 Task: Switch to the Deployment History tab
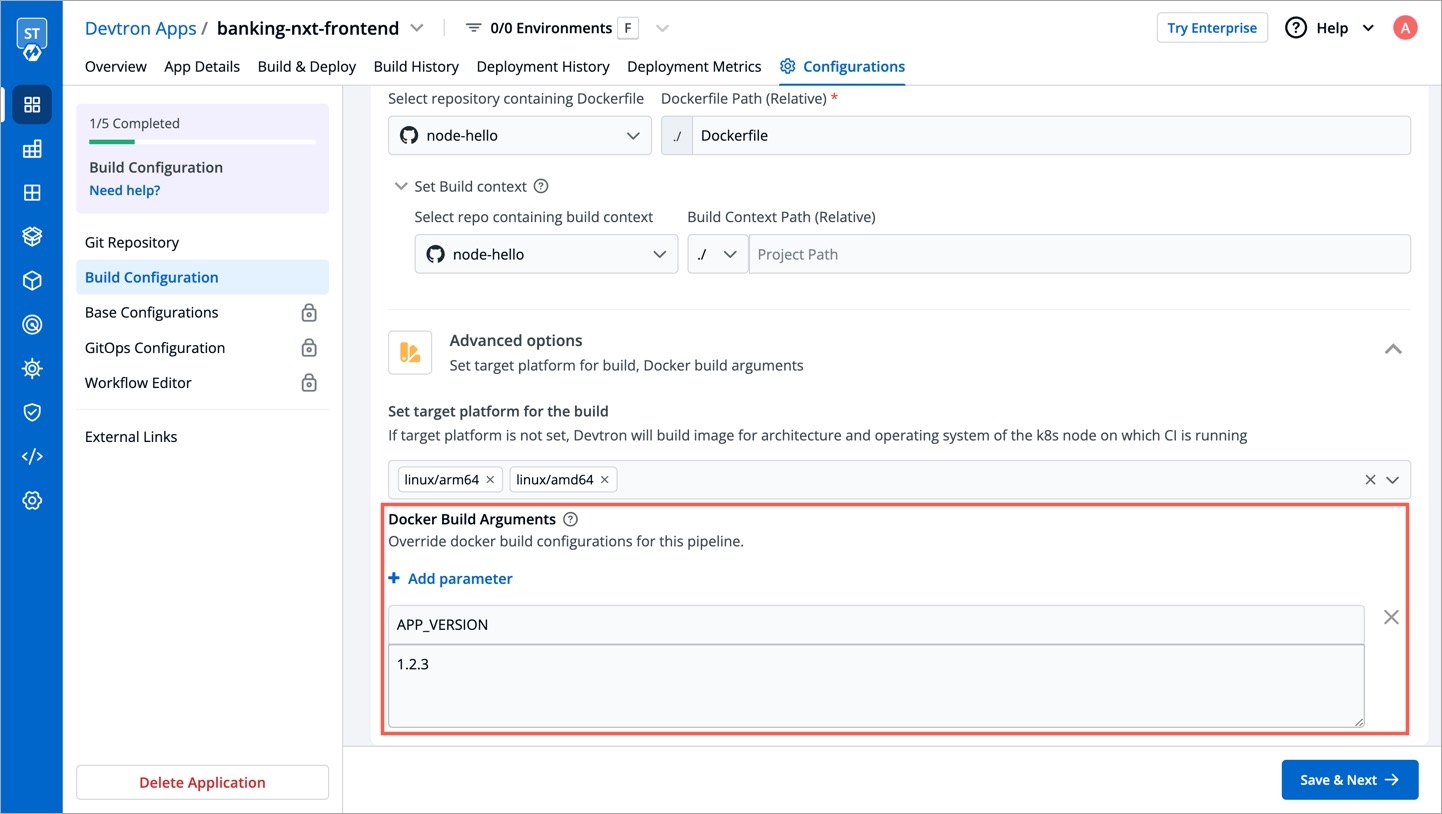(x=543, y=66)
